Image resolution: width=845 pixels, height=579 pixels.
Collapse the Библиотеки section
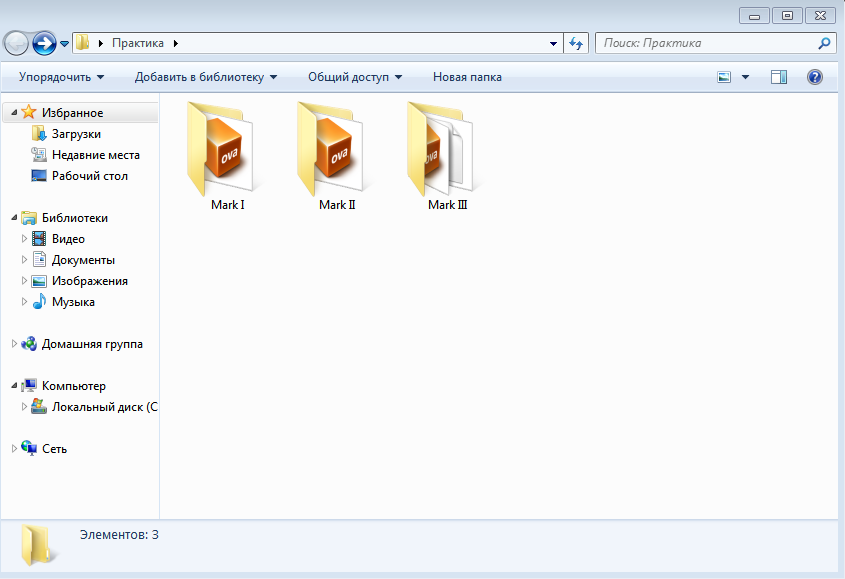click(14, 218)
